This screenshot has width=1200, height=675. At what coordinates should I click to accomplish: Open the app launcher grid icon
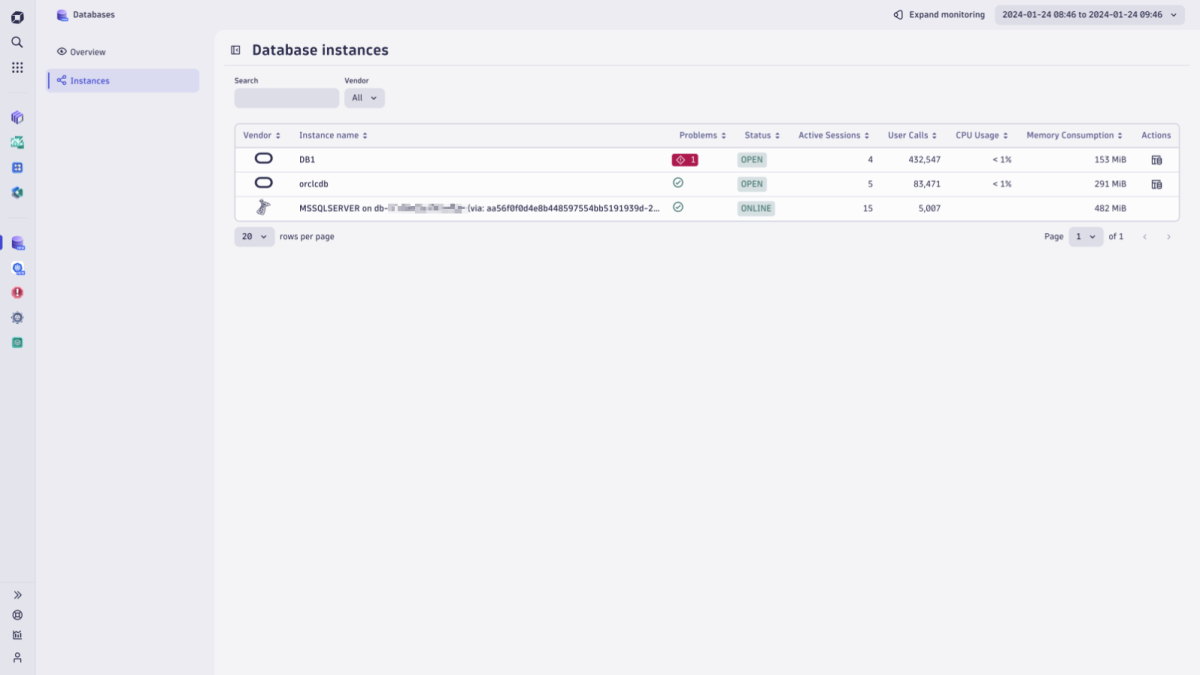coord(16,67)
